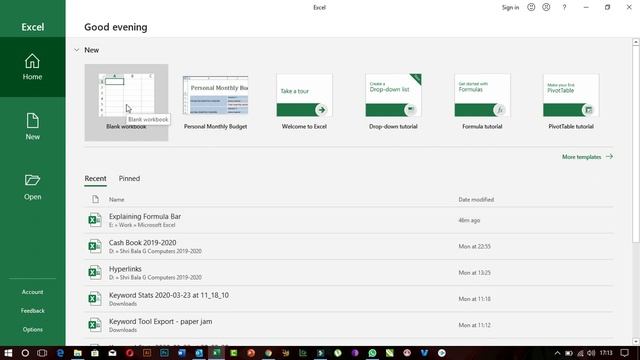Switch to the Pinned tab
640x360 pixels.
(x=129, y=178)
